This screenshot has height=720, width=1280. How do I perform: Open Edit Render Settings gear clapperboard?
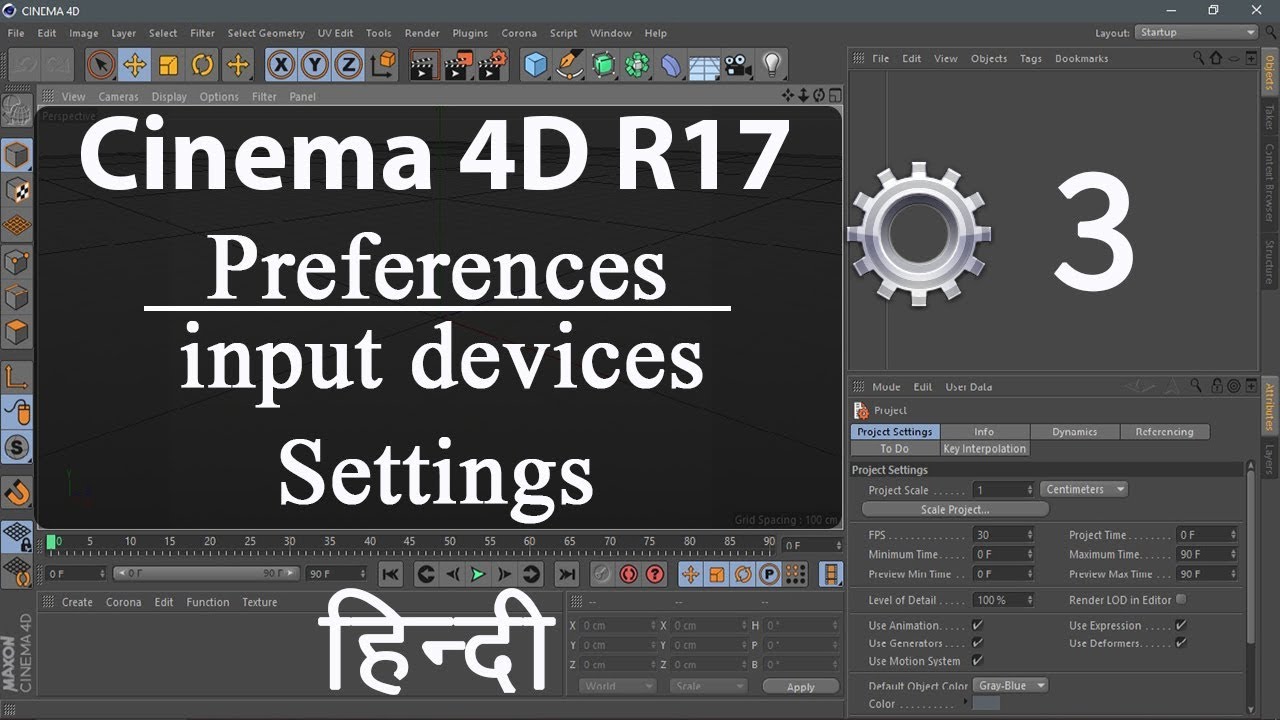(492, 65)
